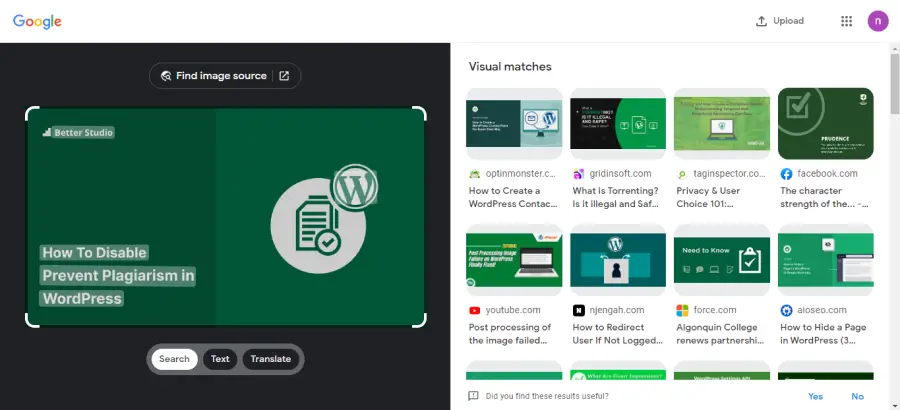Viewport: 900px width, 410px height.
Task: Click the Google logo
Action: (x=37, y=21)
